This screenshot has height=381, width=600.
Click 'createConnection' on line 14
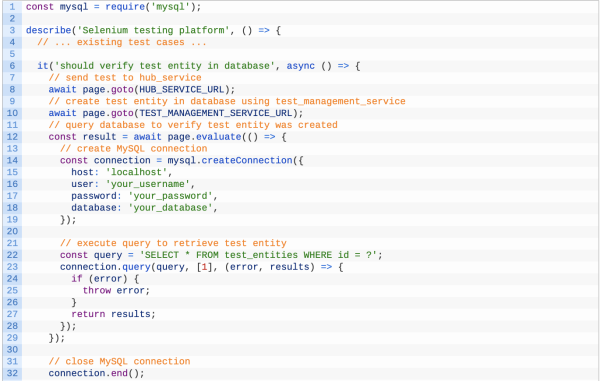click(x=247, y=160)
